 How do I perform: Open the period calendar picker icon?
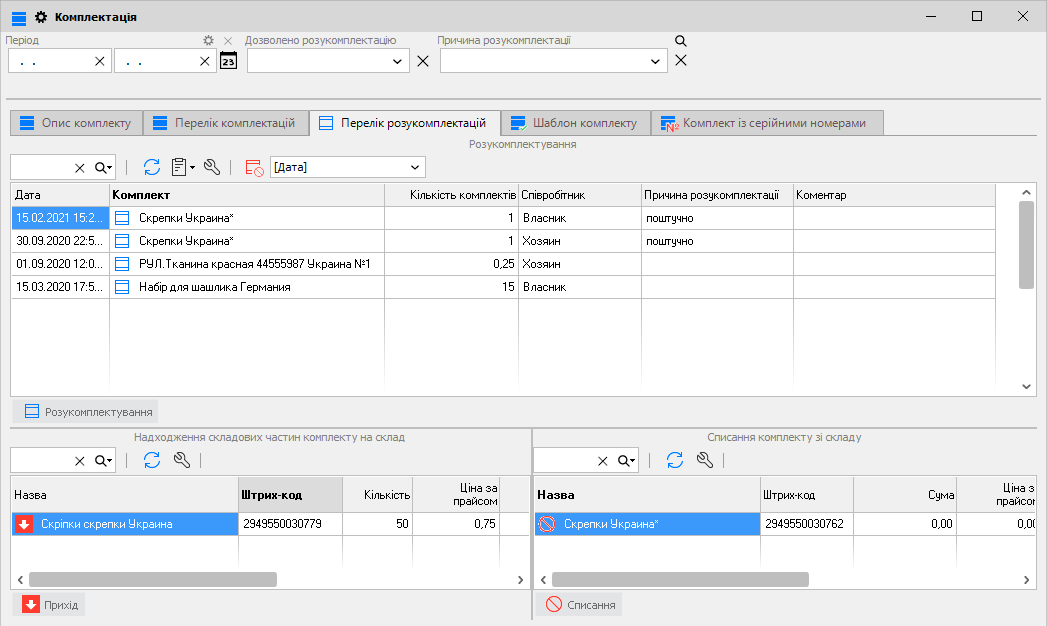click(228, 62)
